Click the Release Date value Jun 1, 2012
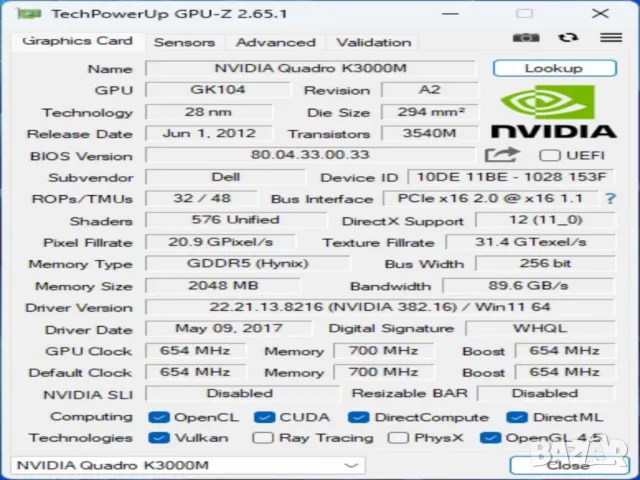Image resolution: width=640 pixels, height=480 pixels. 209,133
